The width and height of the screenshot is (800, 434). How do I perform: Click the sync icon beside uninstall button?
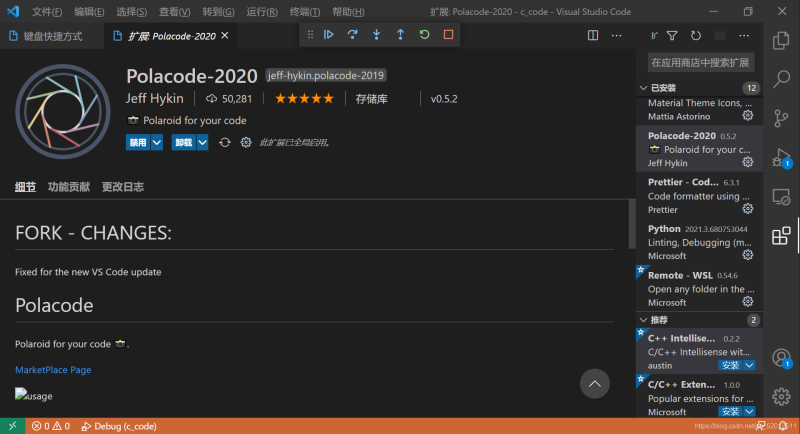click(x=224, y=142)
